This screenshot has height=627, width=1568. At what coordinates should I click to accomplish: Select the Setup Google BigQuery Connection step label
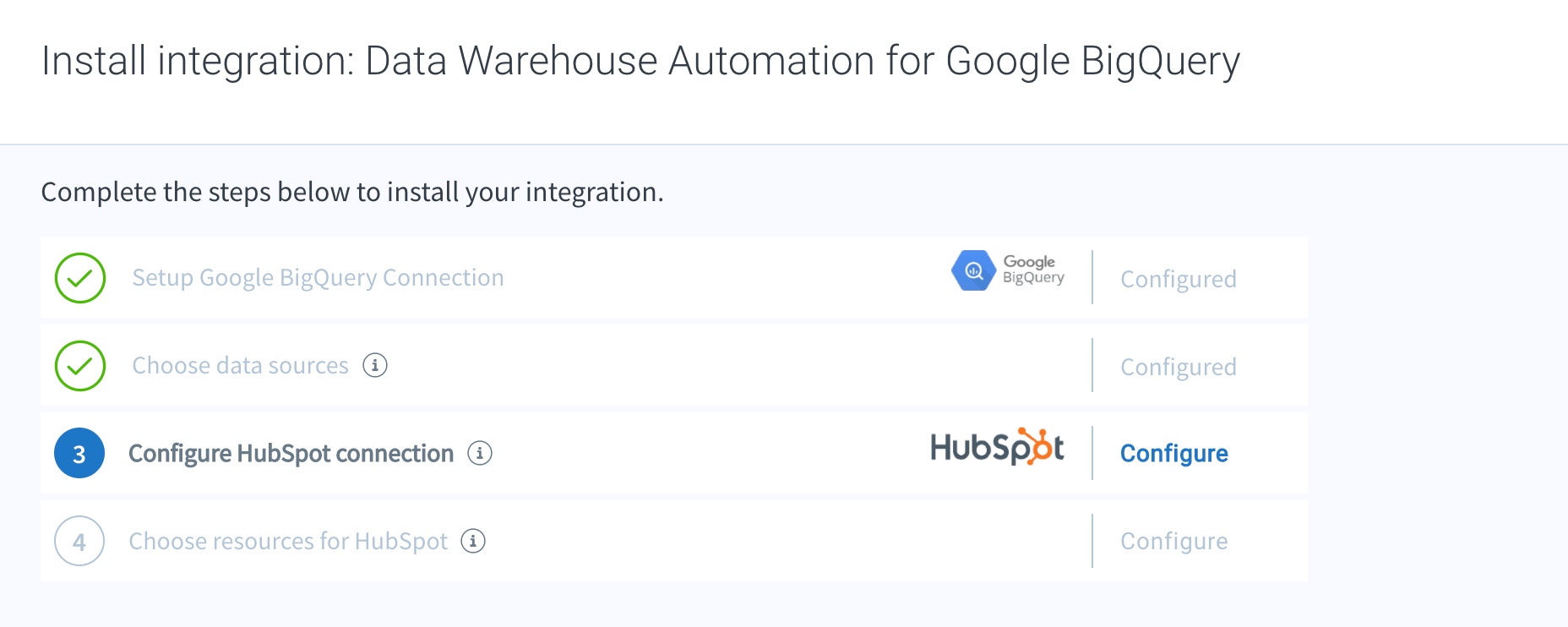pyautogui.click(x=318, y=278)
